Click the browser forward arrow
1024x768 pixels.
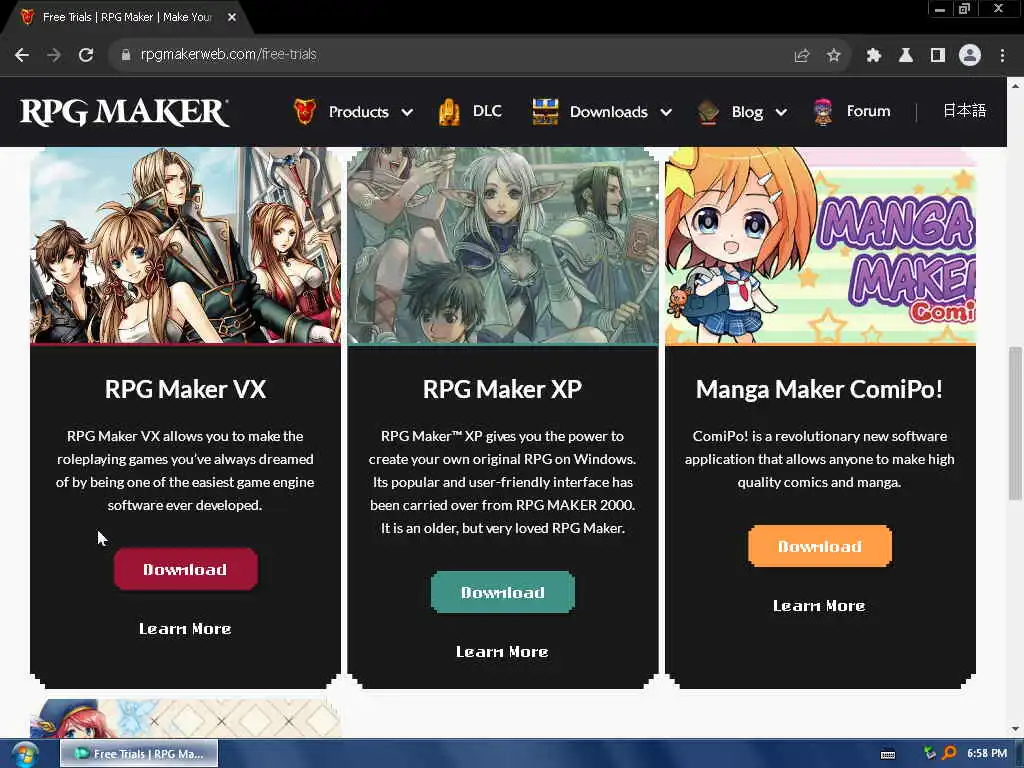pos(54,56)
